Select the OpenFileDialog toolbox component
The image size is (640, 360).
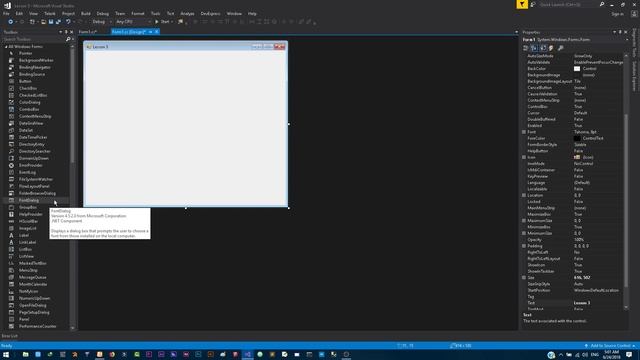point(33,305)
